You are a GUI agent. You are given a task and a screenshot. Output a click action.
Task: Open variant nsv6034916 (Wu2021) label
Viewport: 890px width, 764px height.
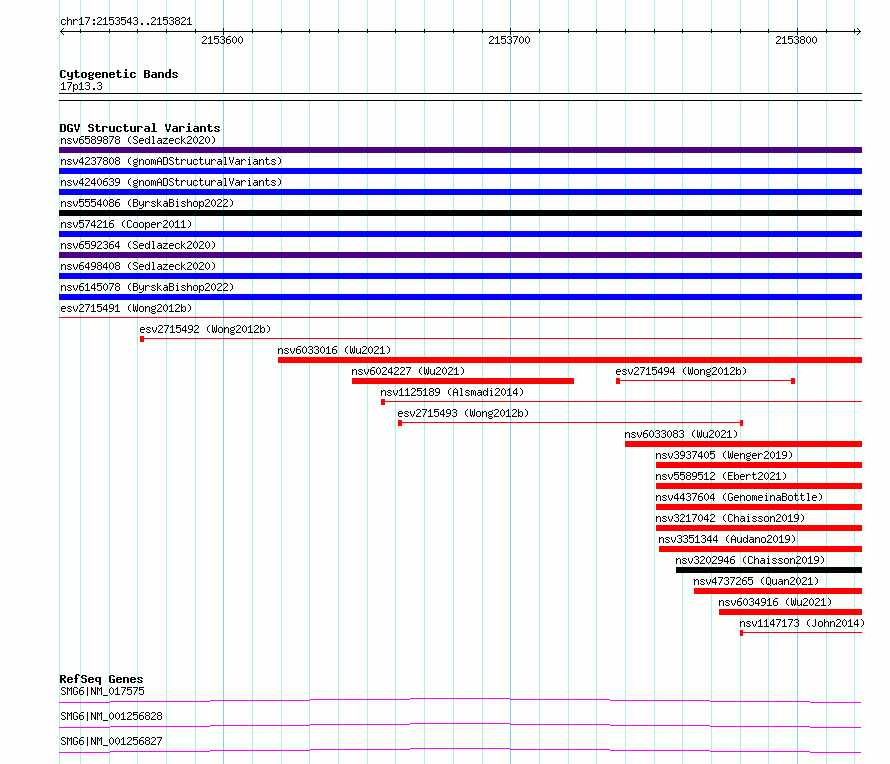point(775,602)
